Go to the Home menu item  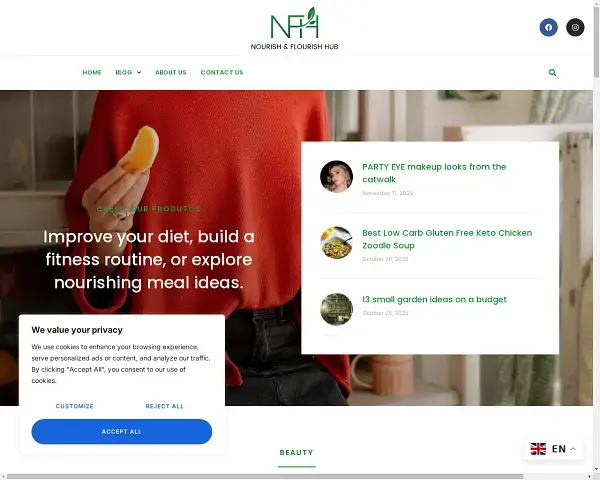tap(92, 72)
